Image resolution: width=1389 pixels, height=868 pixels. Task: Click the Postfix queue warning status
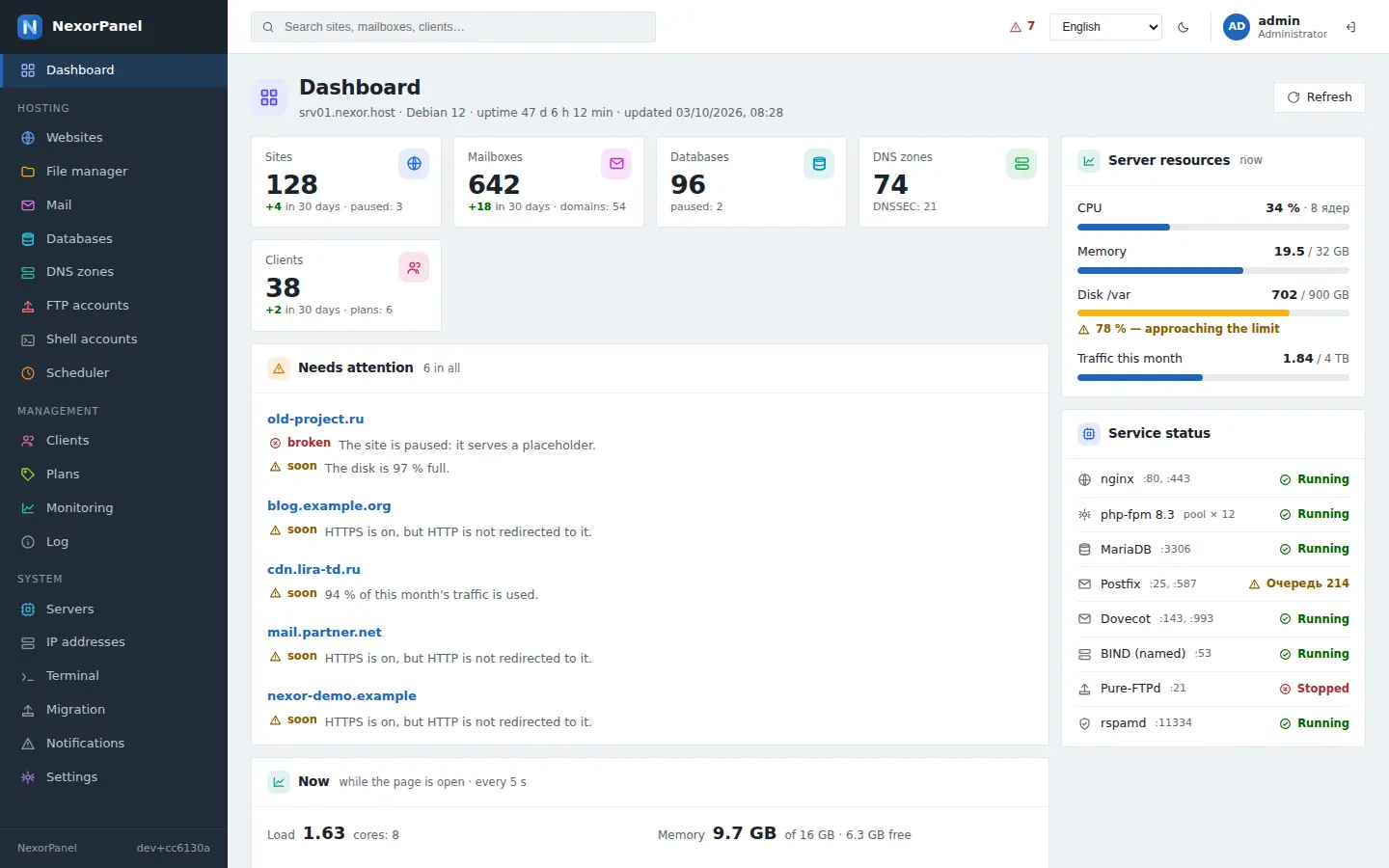(1298, 583)
